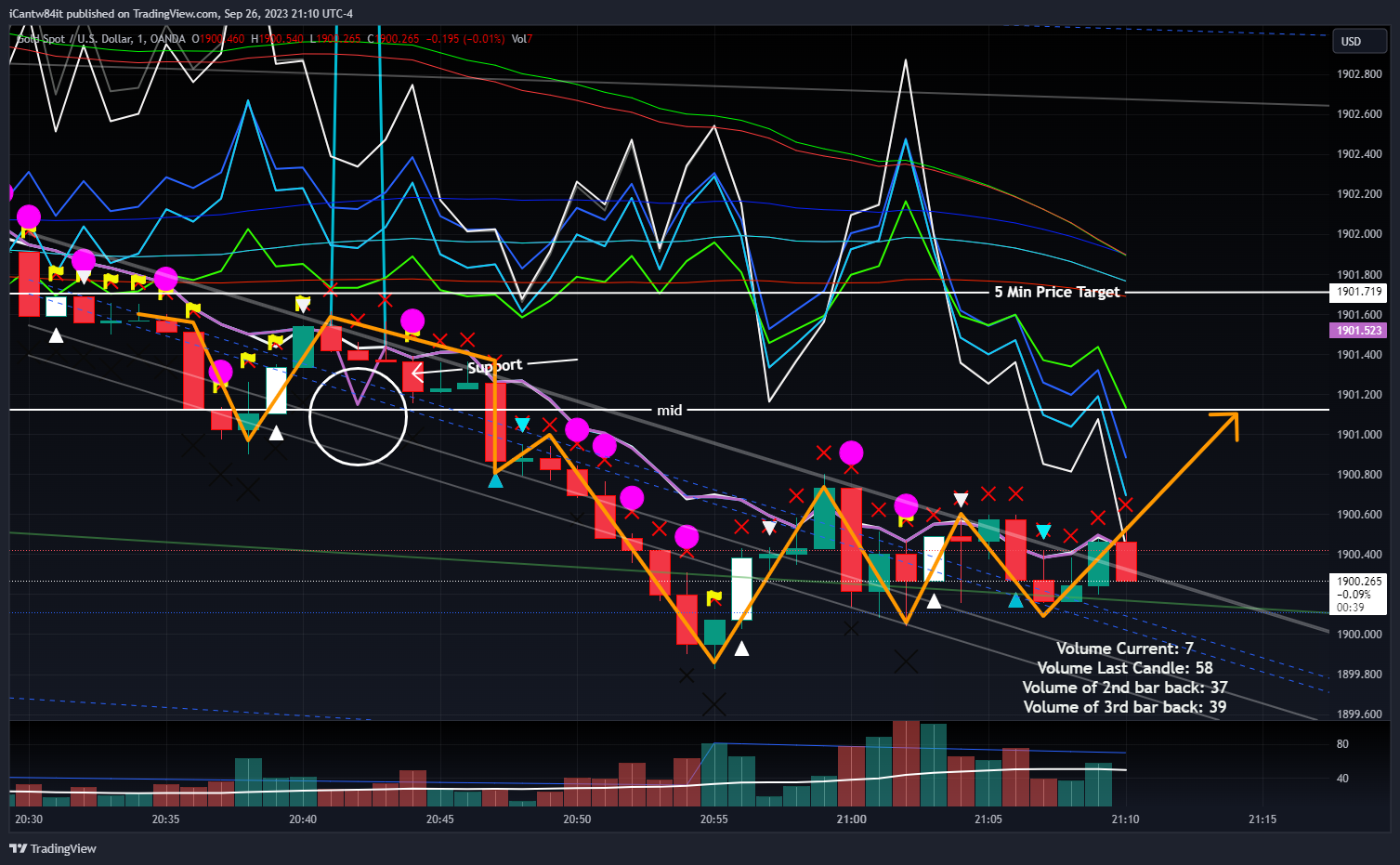Screen dimensions: 1400x865
Task: Click the 00:39 bar countdown timer
Action: [x=1351, y=608]
